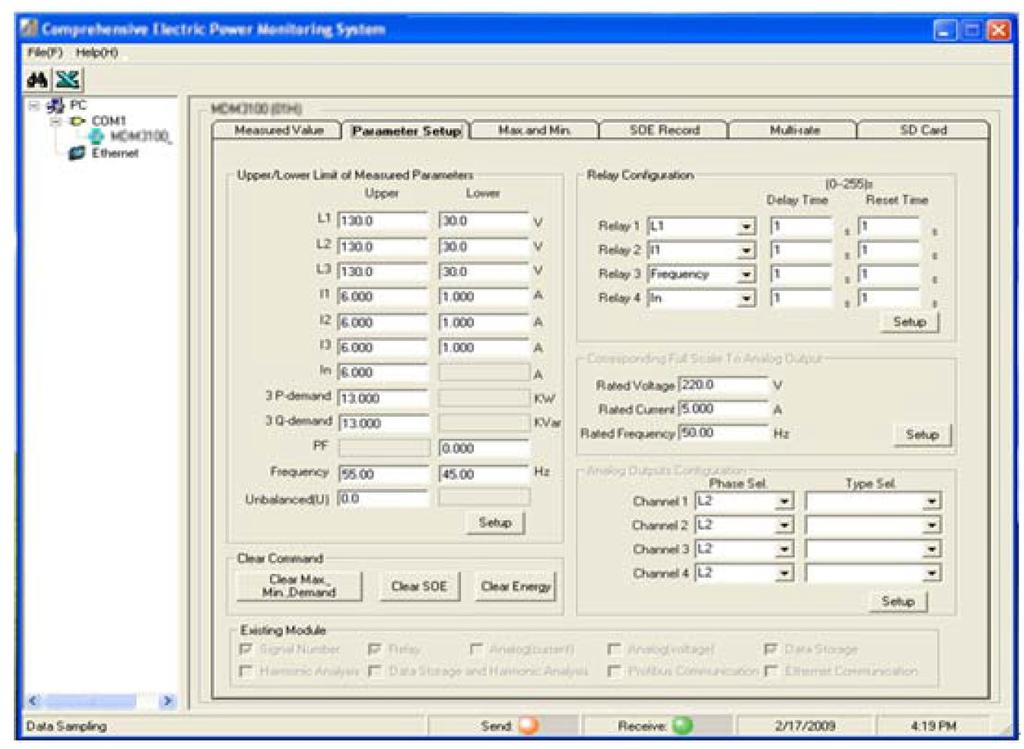
Task: Click the 3 P-demand upper field
Action: (383, 398)
